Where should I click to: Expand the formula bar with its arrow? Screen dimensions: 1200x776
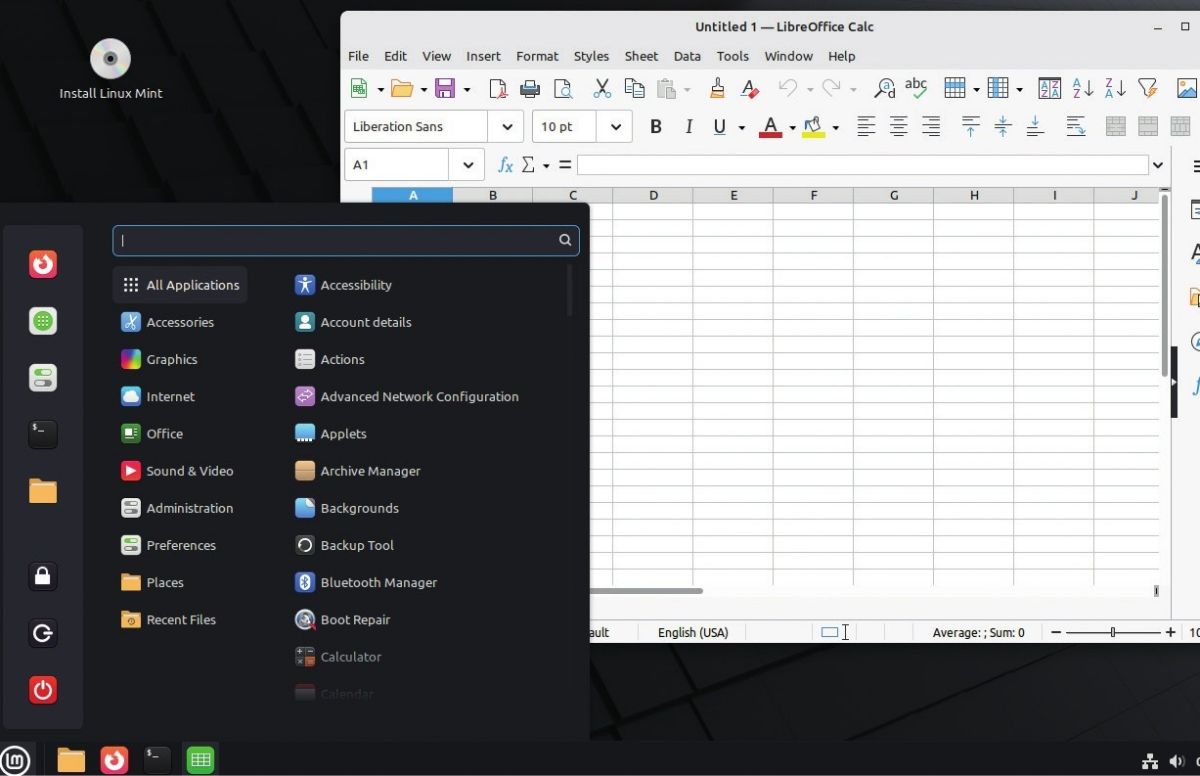tap(1158, 165)
